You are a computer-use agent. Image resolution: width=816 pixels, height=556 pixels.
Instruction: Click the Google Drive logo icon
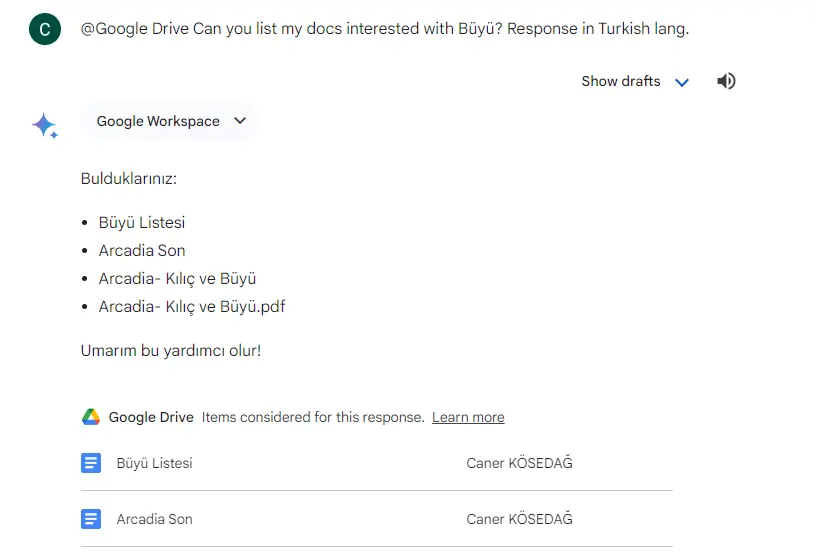(91, 417)
